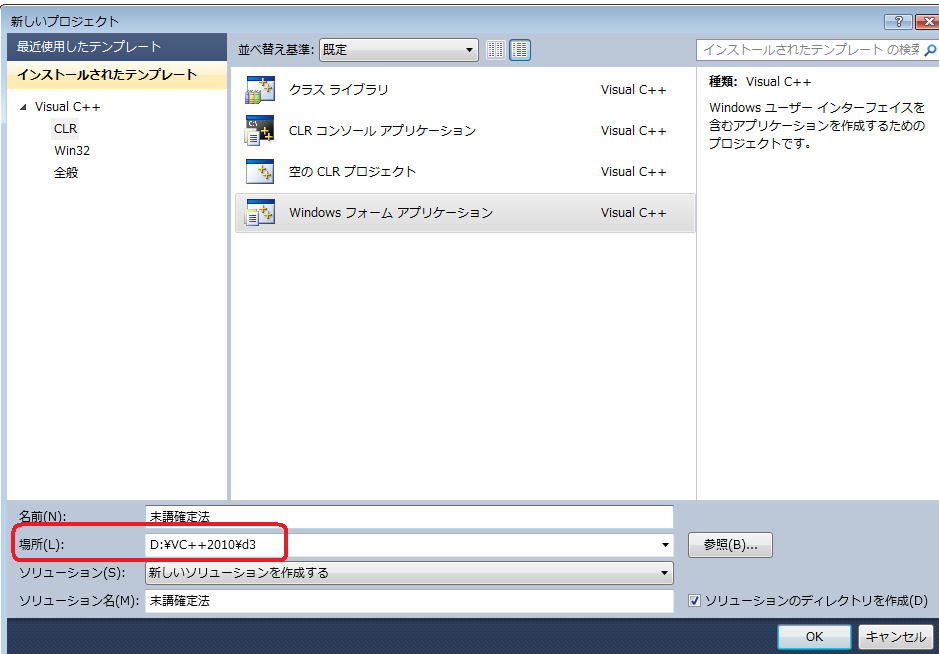
Task: Select the CLR コンソール アプリケーション template icon
Action: point(260,131)
